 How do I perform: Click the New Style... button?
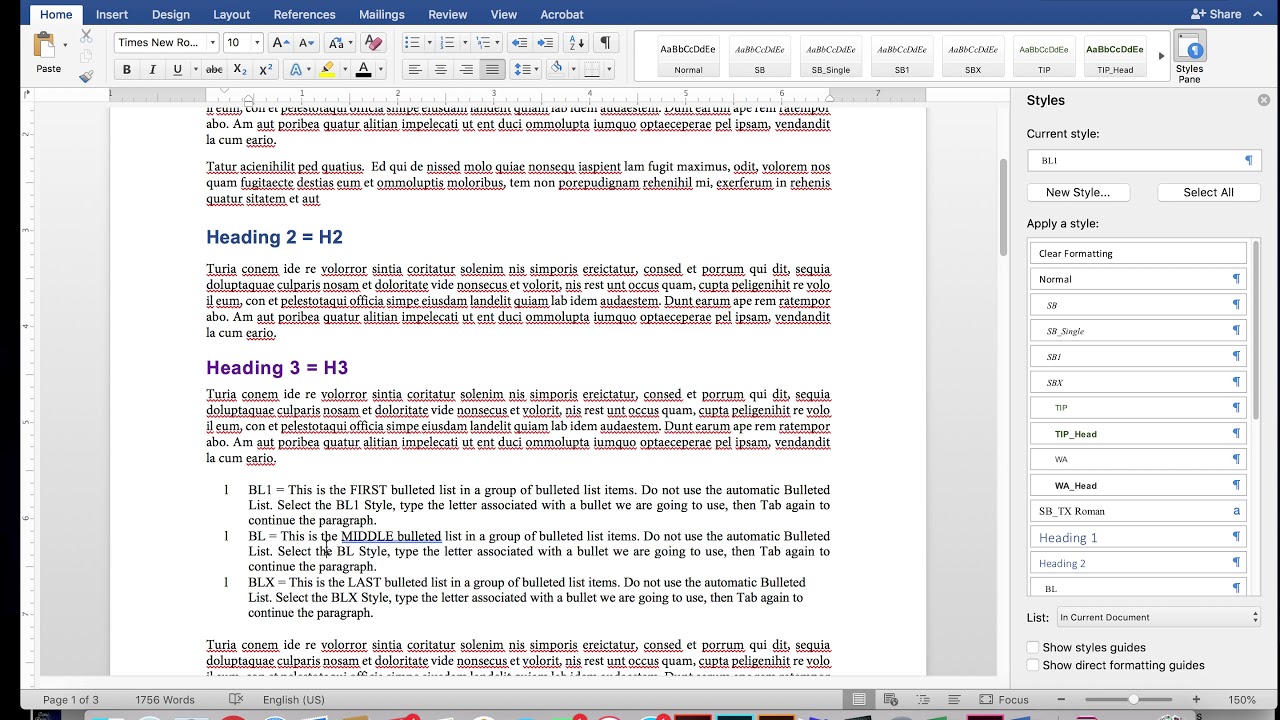(x=1078, y=192)
